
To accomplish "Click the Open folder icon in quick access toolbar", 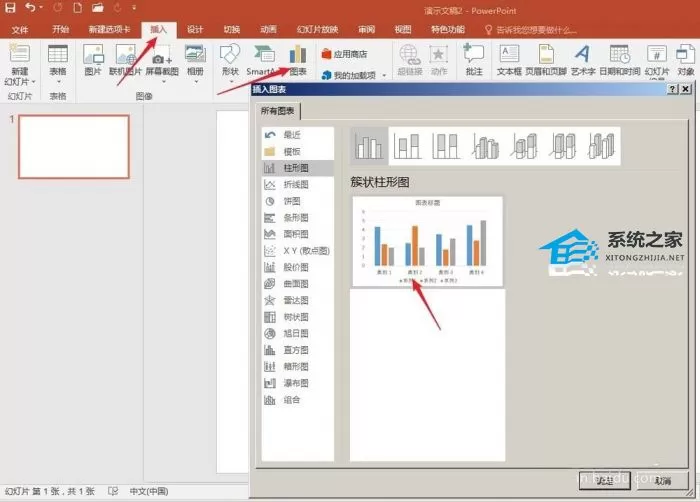I will tap(97, 8).
